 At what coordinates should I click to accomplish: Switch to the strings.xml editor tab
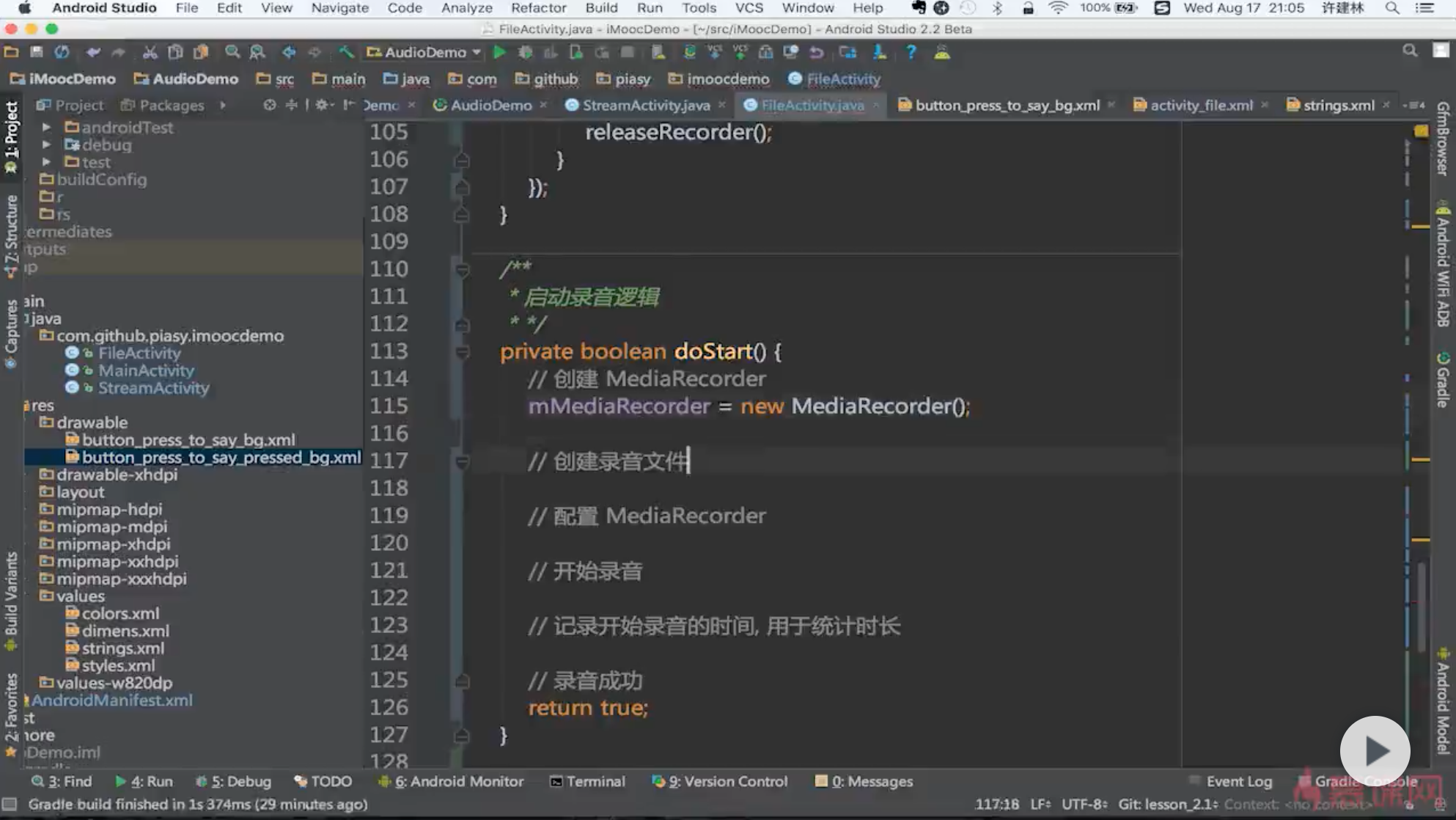pos(1336,105)
